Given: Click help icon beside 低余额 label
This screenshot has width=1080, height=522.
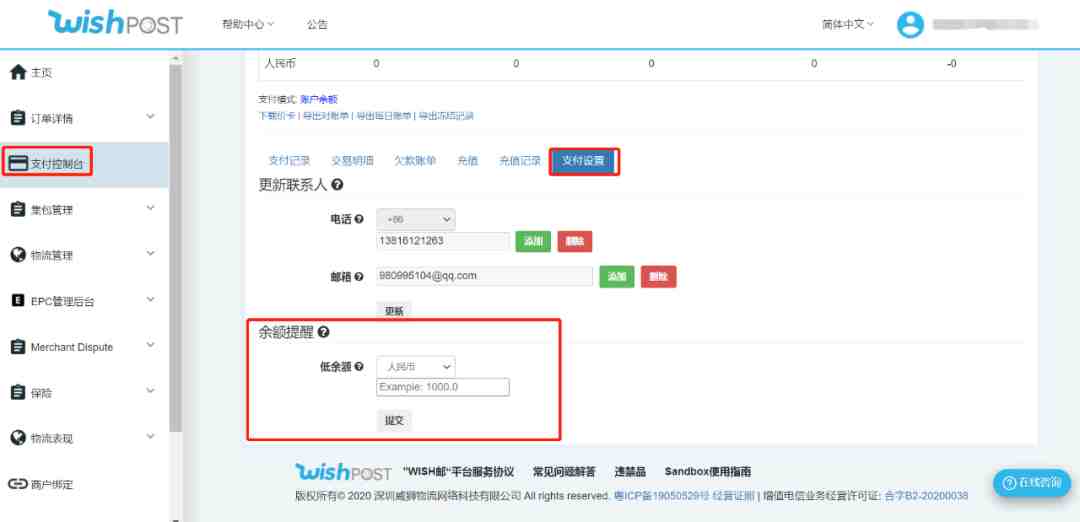Looking at the screenshot, I should [x=359, y=367].
